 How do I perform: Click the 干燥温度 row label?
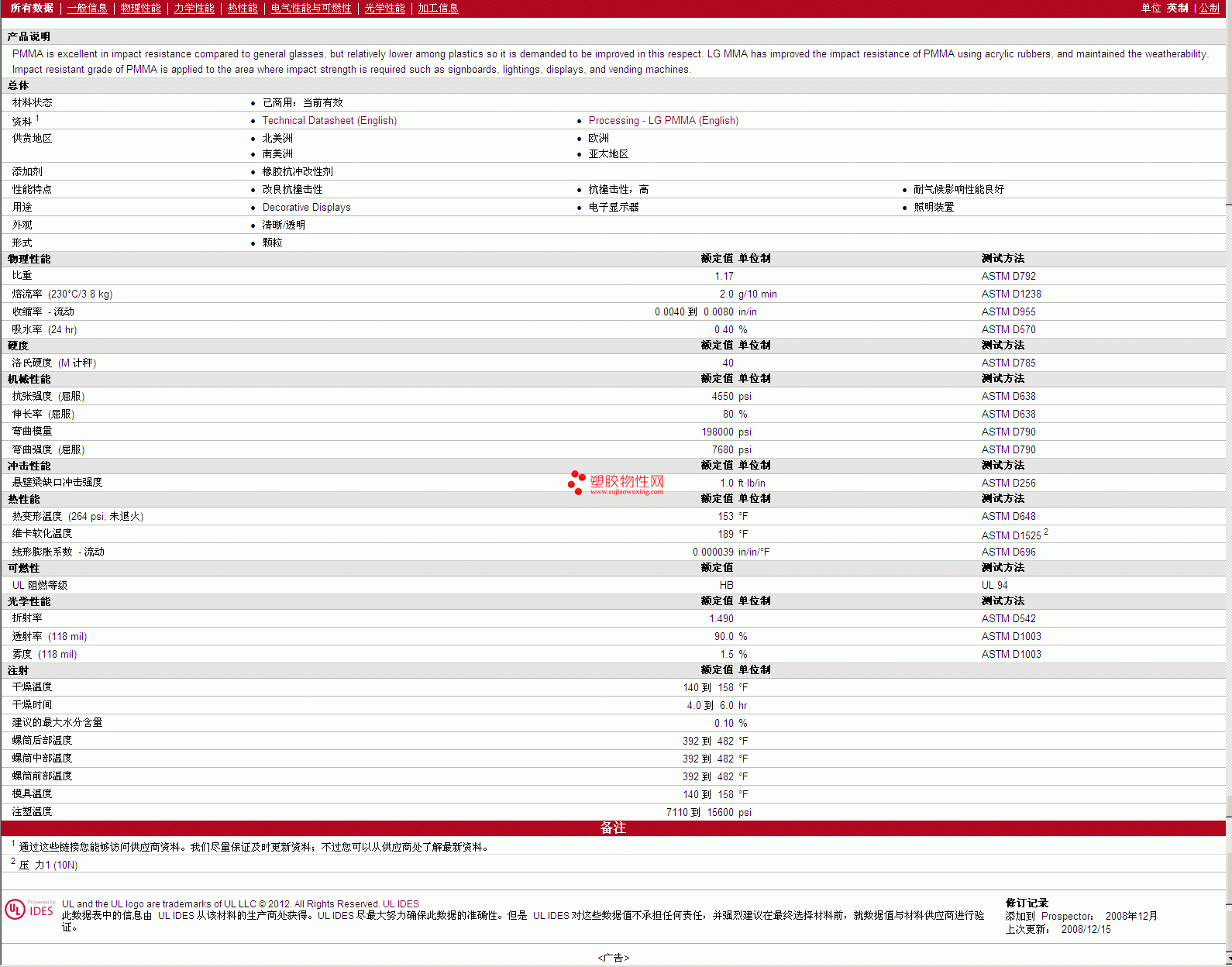coord(32,687)
